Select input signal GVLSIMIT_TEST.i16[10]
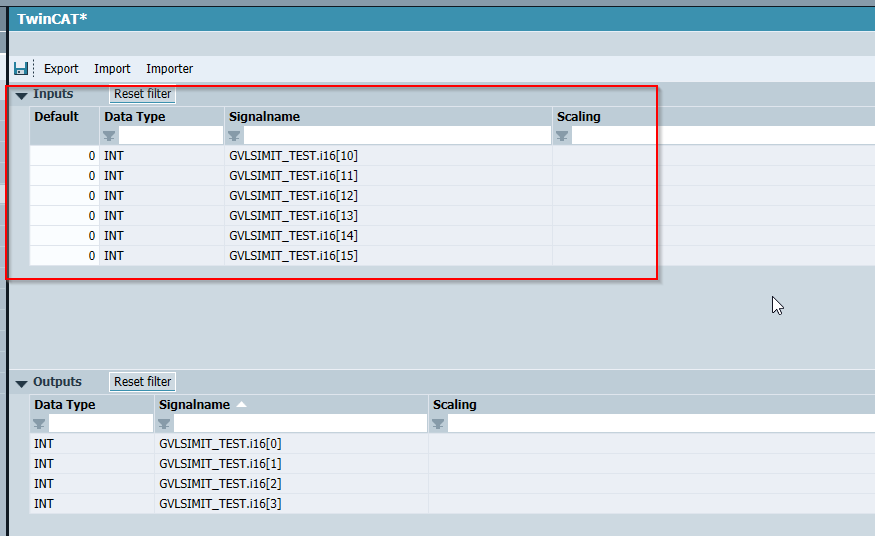 293,156
